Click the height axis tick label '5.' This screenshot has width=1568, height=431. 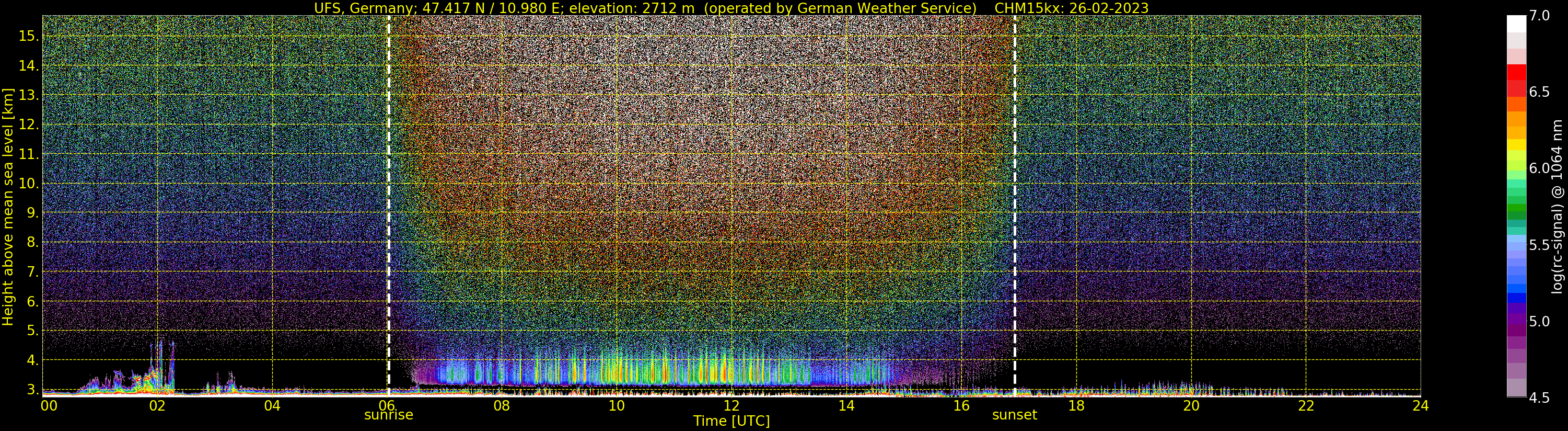click(32, 331)
